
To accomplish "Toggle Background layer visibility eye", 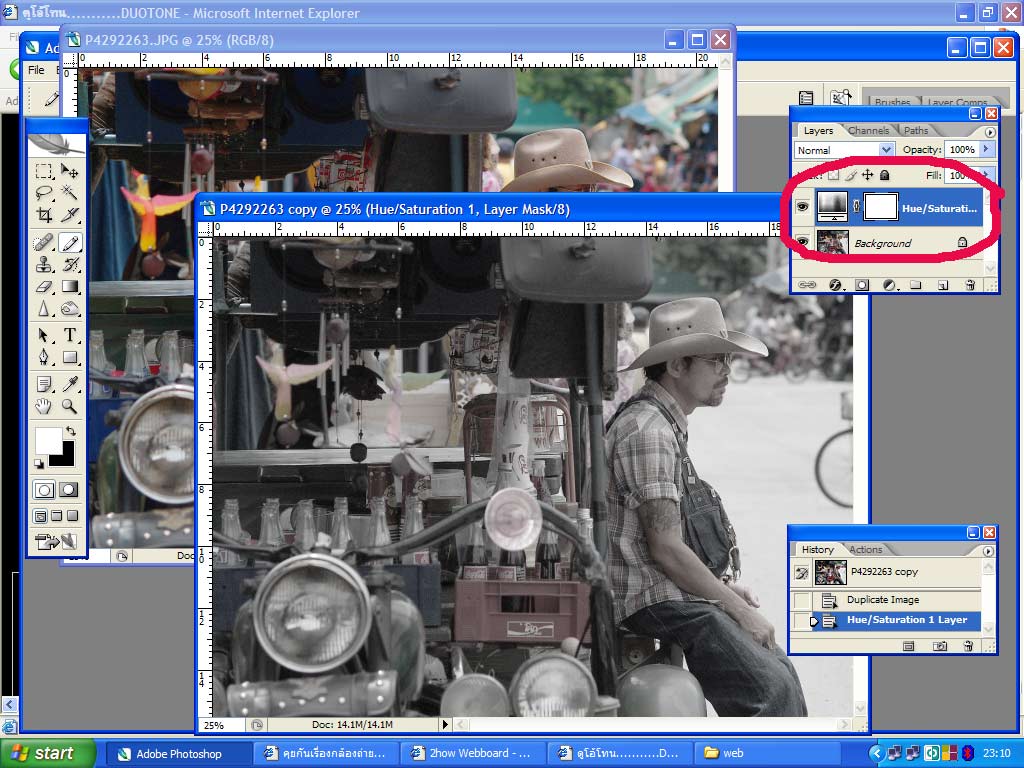I will coord(802,242).
